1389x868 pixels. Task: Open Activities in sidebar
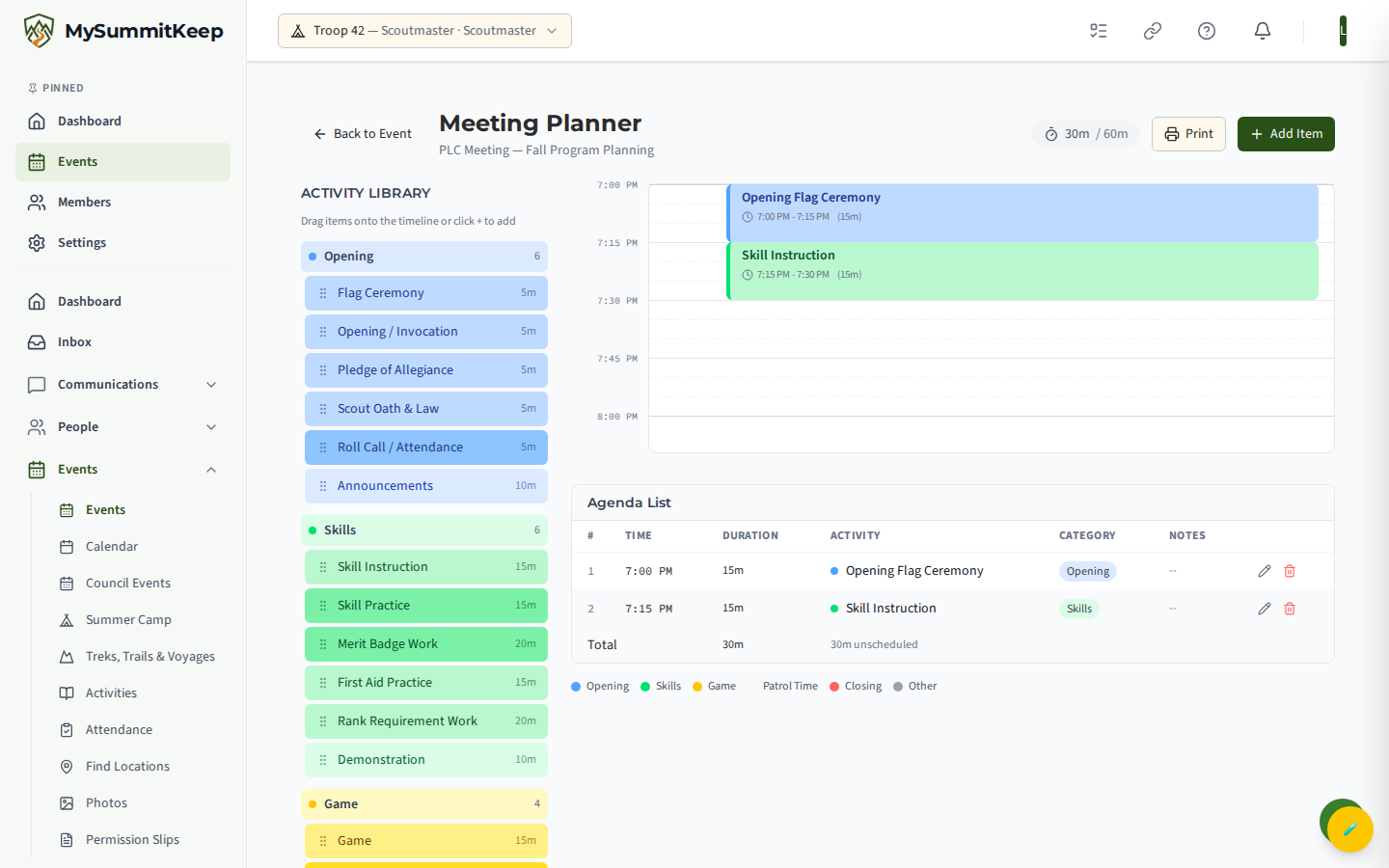[139, 693]
